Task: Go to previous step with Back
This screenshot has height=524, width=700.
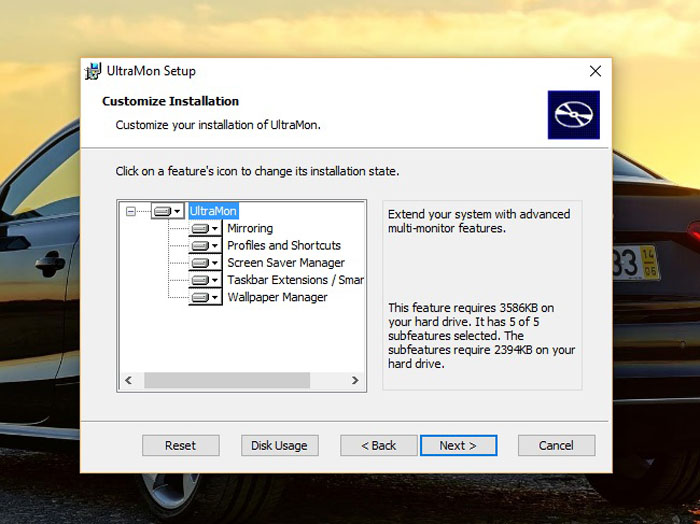Action: pyautogui.click(x=379, y=445)
